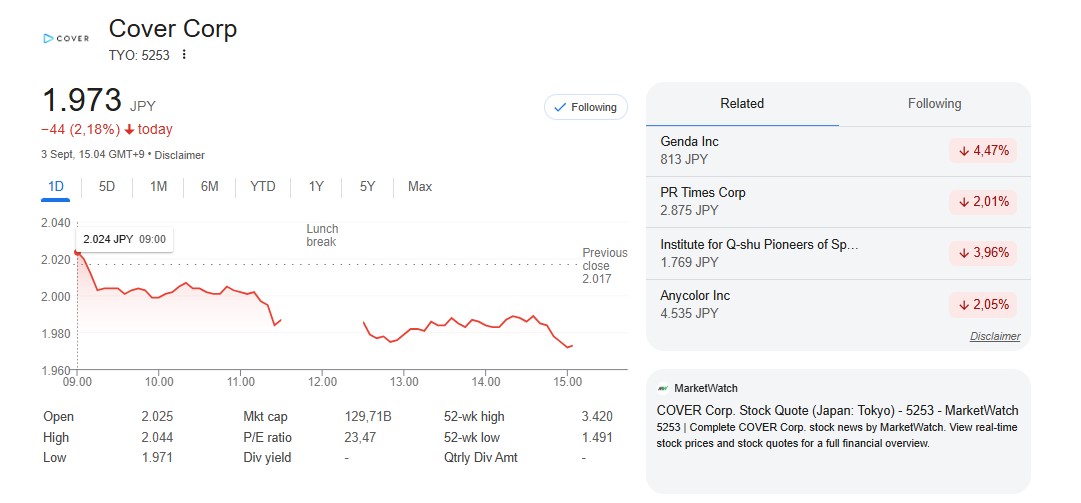Open Anycolor Inc stock listing
The width and height of the screenshot is (1081, 503).
695,296
